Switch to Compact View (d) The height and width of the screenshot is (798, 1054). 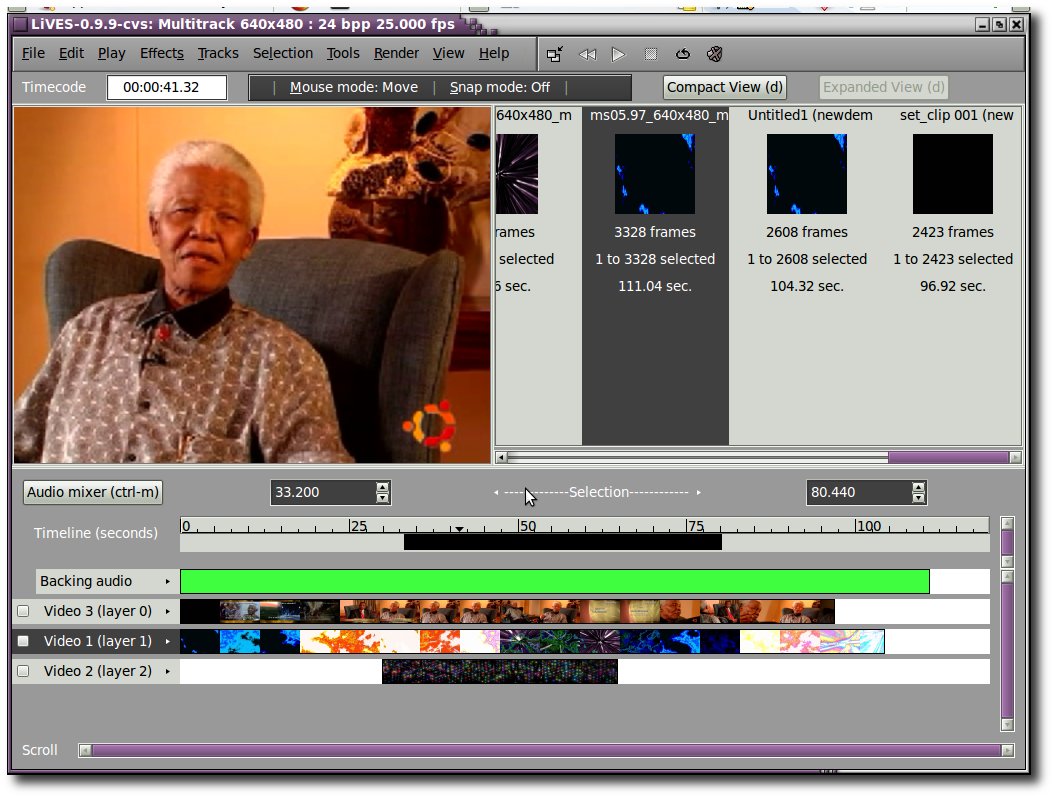pyautogui.click(x=725, y=87)
